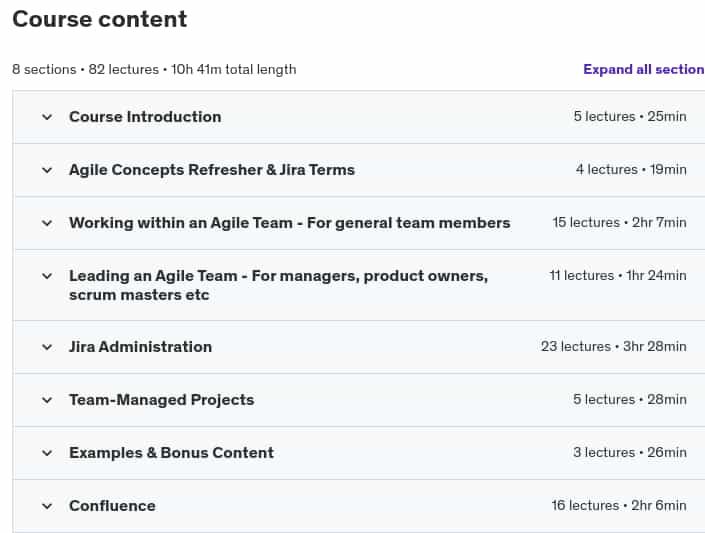Image resolution: width=705 pixels, height=533 pixels.
Task: Click '16 lectures • 2hr 6min' text
Action: [x=619, y=506]
